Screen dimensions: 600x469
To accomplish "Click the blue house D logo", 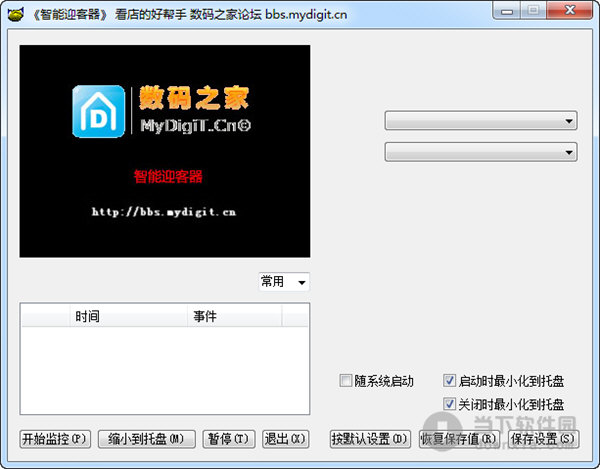I will 99,111.
